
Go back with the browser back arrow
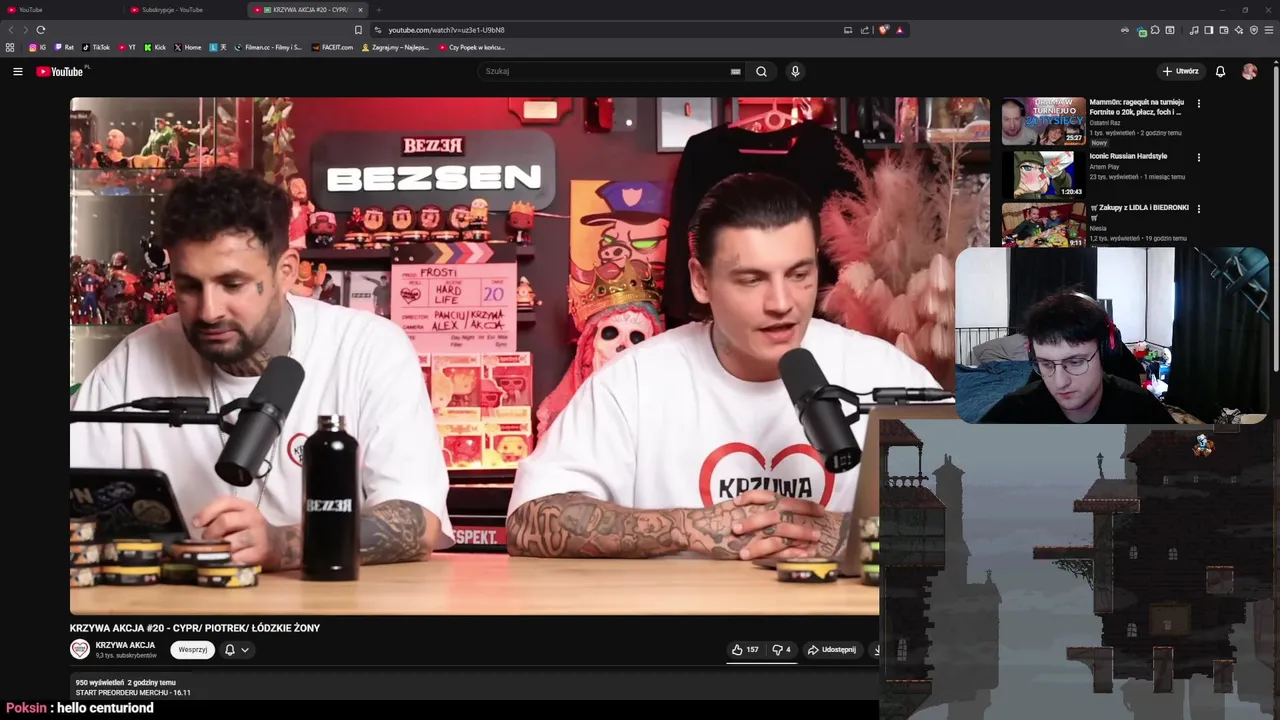pos(11,30)
